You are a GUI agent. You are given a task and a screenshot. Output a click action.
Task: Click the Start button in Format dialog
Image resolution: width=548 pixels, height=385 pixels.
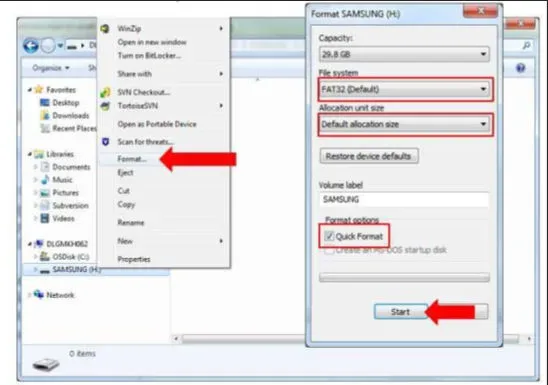point(401,312)
